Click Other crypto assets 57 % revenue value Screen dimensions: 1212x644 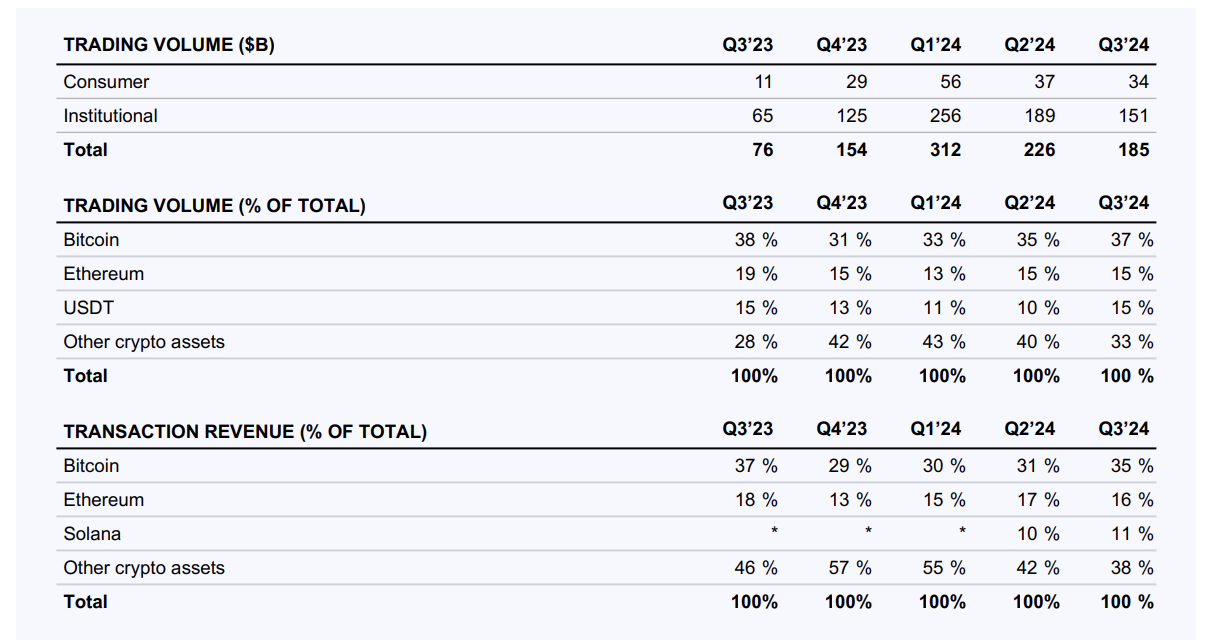pos(849,568)
